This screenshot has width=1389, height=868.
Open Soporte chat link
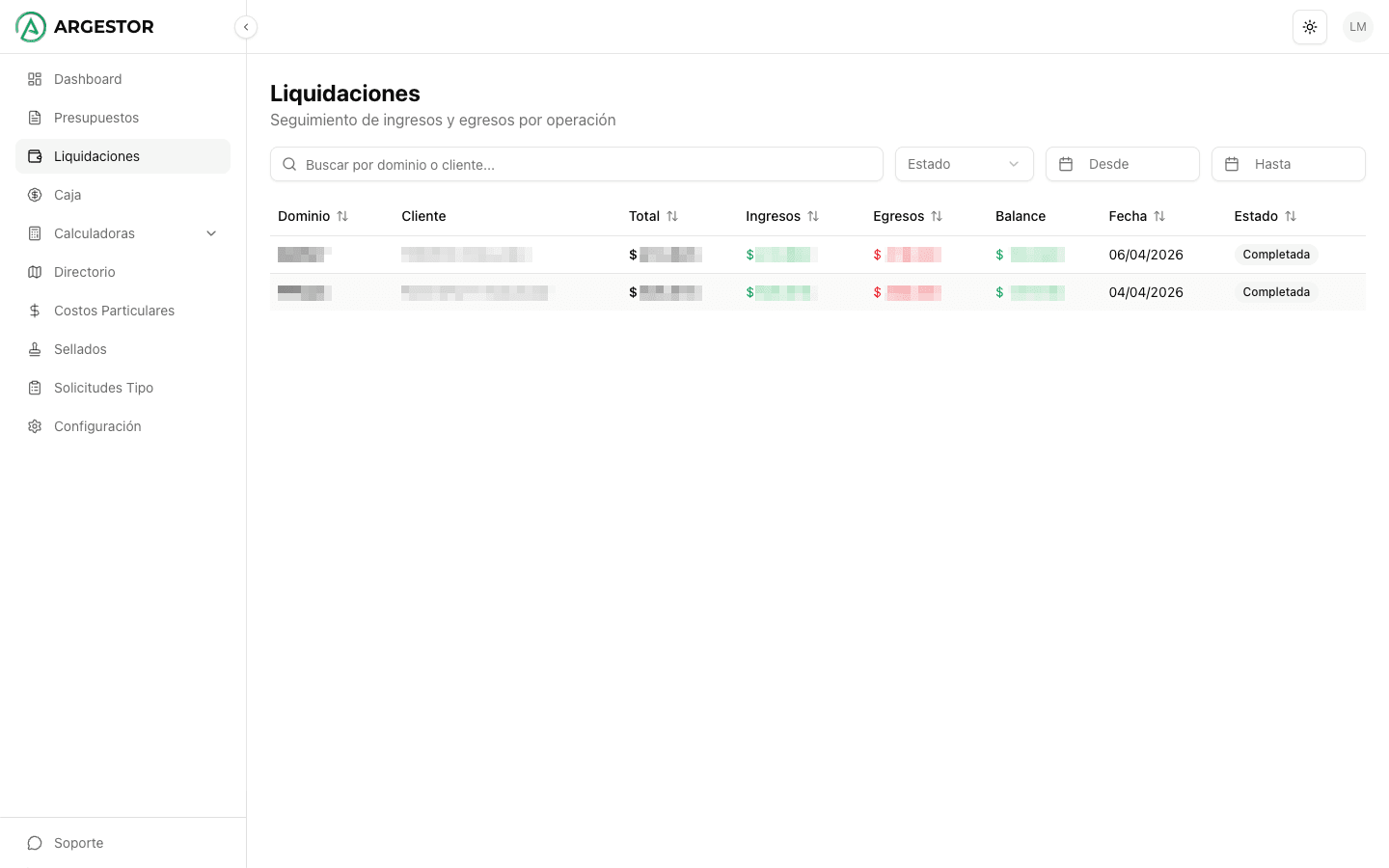click(78, 843)
